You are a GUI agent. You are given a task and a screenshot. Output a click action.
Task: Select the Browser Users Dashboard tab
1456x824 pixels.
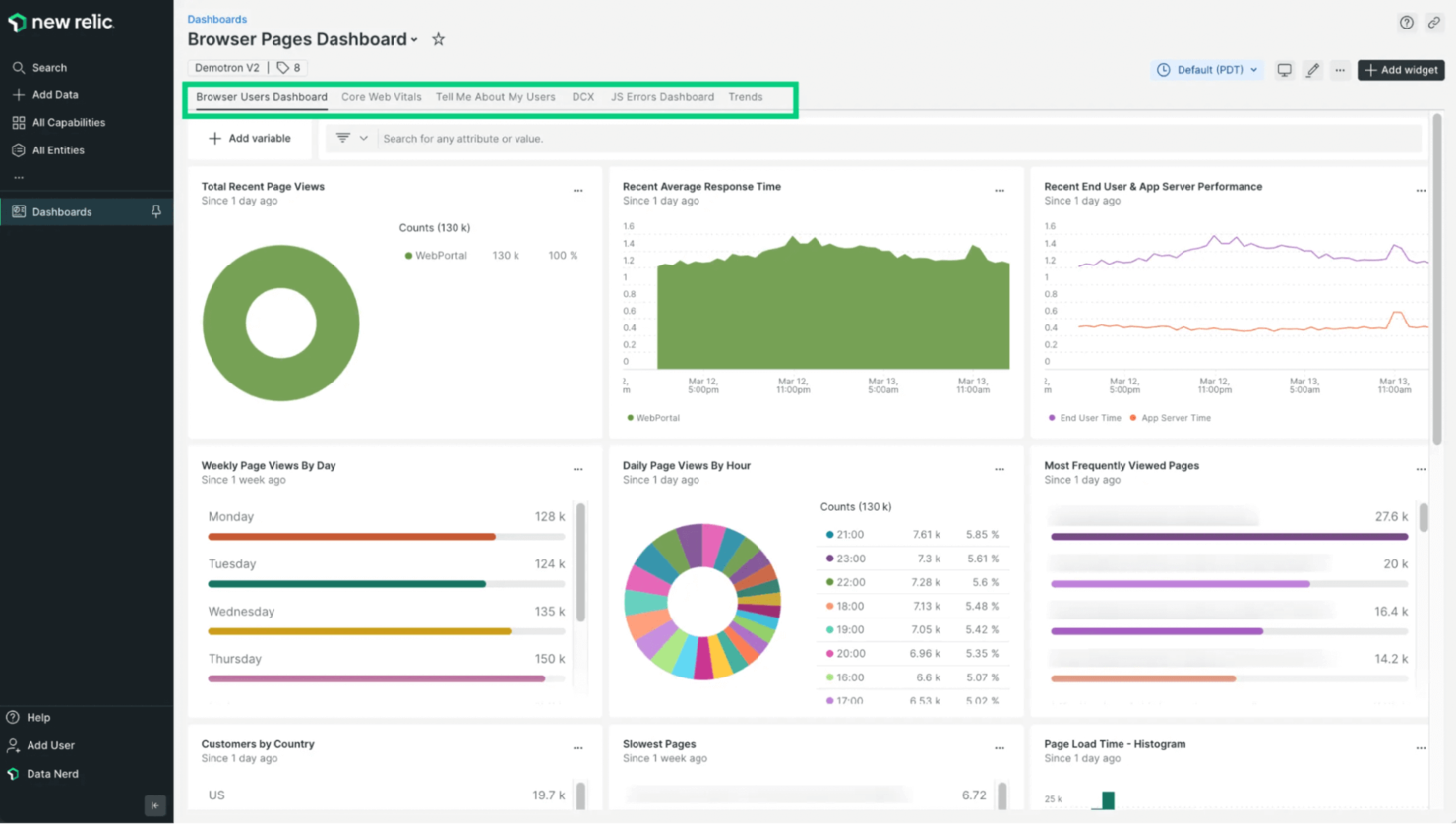click(262, 97)
